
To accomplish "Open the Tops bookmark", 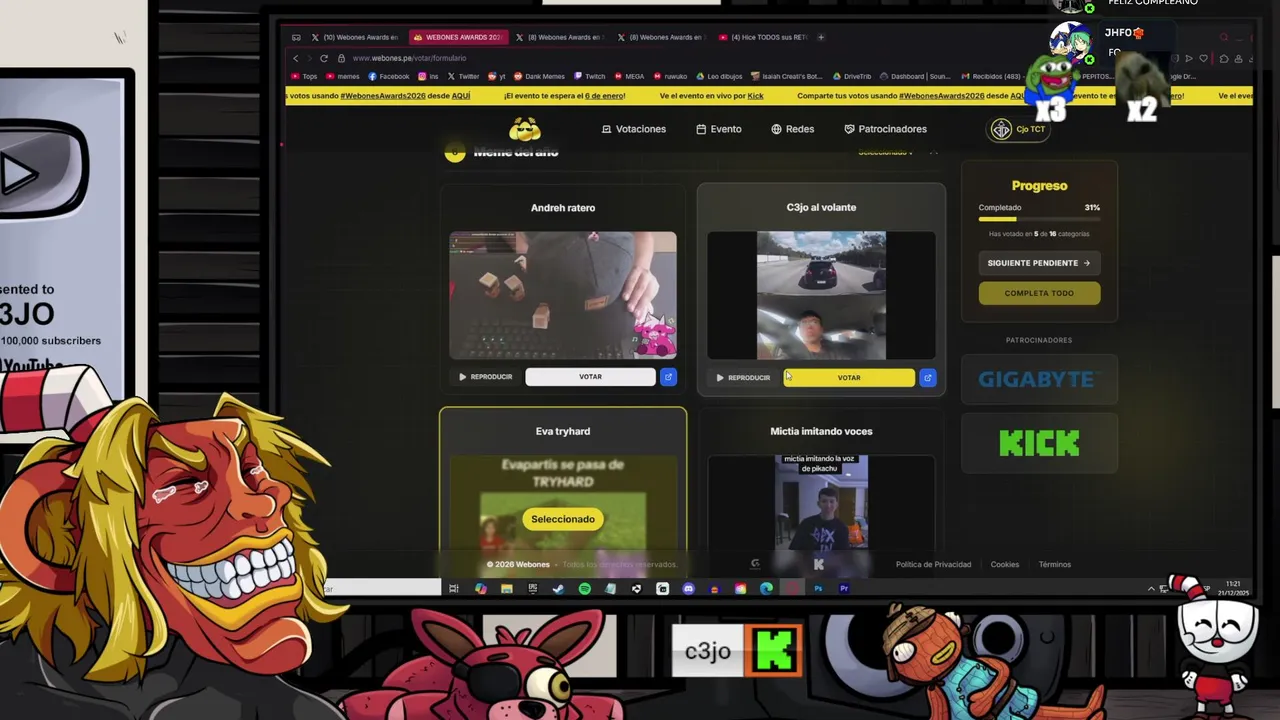I will [x=305, y=76].
